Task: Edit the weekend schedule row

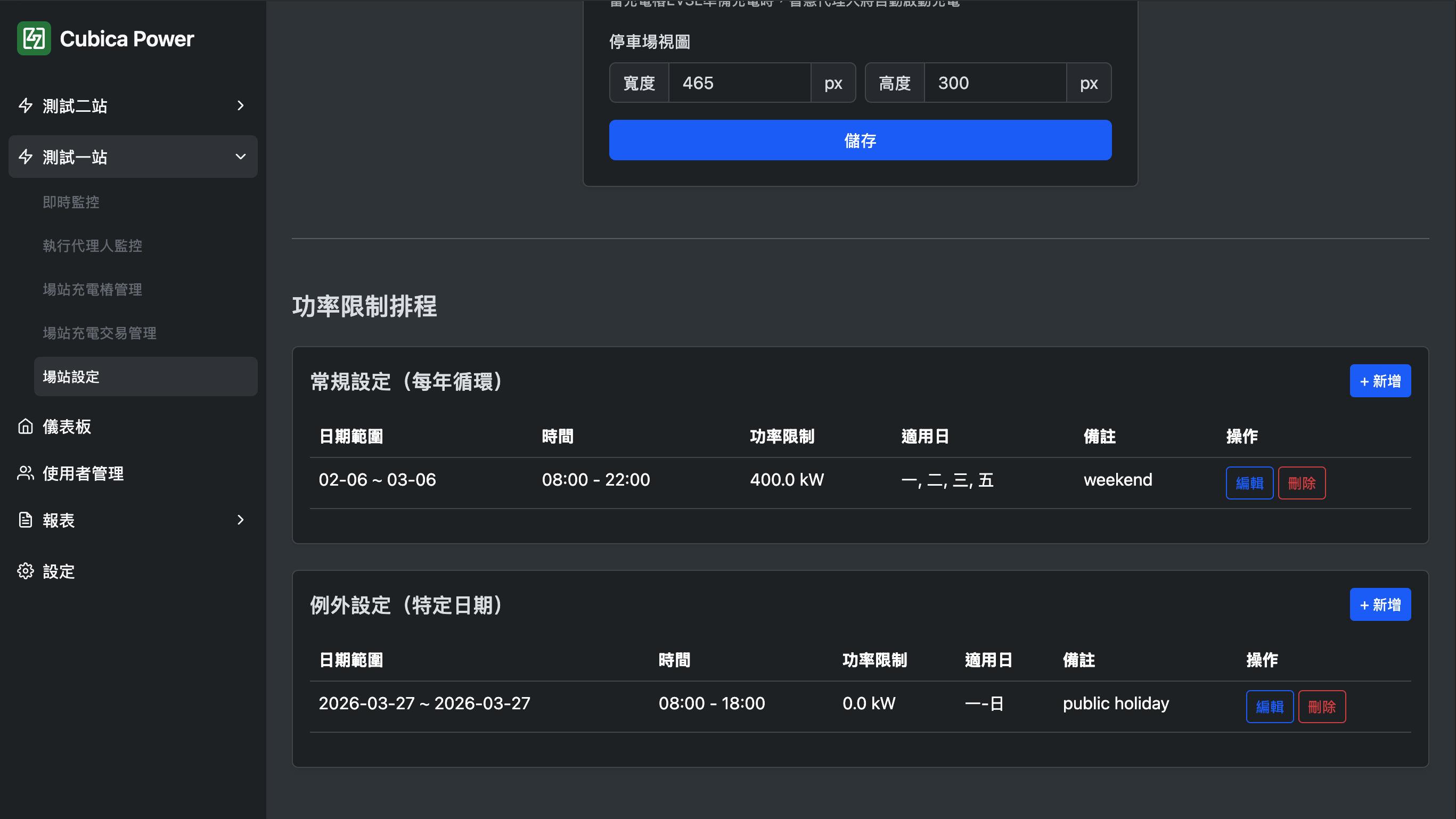Action: pos(1249,482)
